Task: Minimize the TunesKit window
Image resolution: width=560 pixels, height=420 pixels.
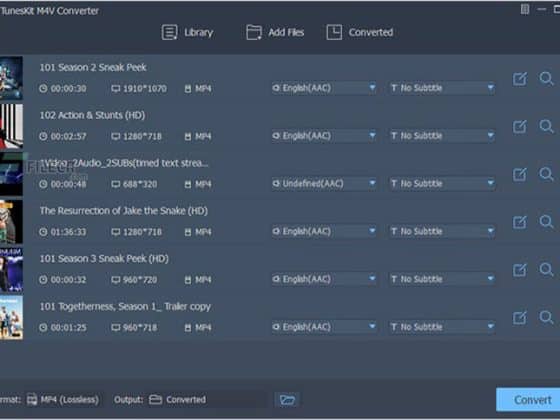Action: (541, 9)
